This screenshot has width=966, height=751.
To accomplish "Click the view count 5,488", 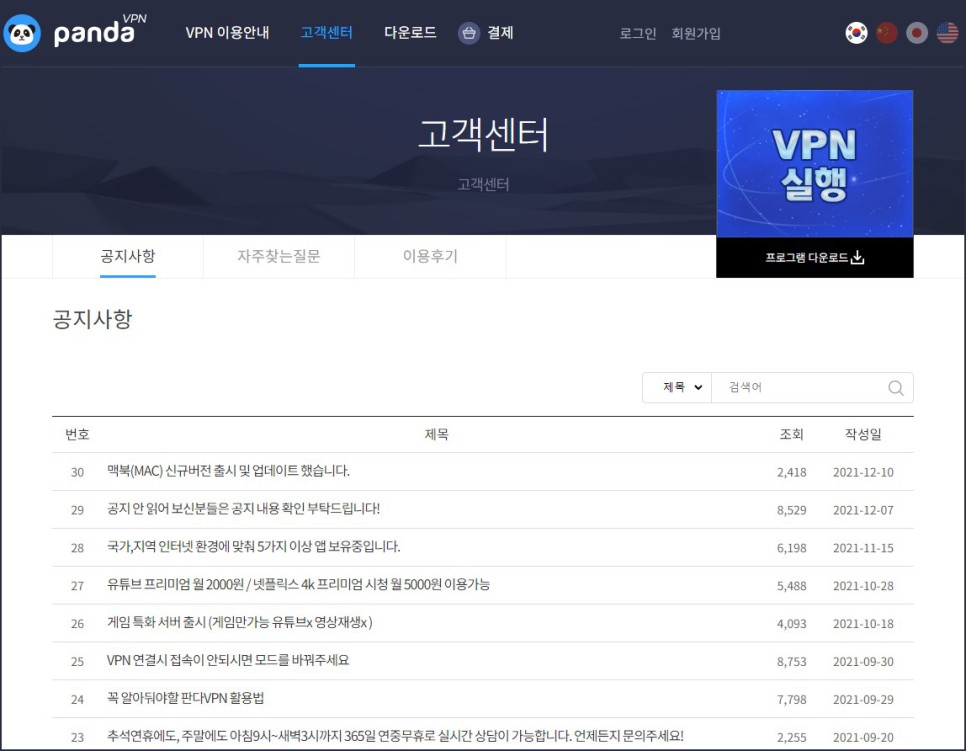I will (792, 586).
